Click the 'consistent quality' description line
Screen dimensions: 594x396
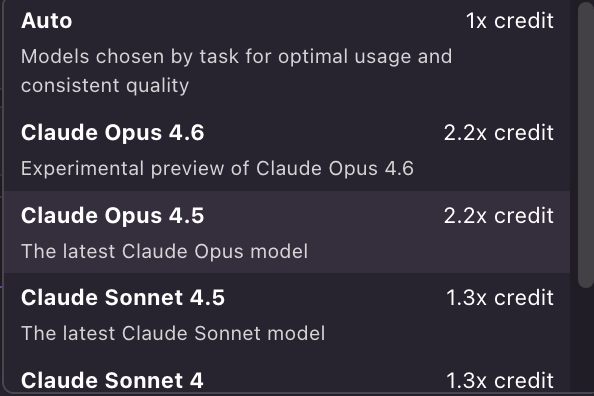click(105, 86)
